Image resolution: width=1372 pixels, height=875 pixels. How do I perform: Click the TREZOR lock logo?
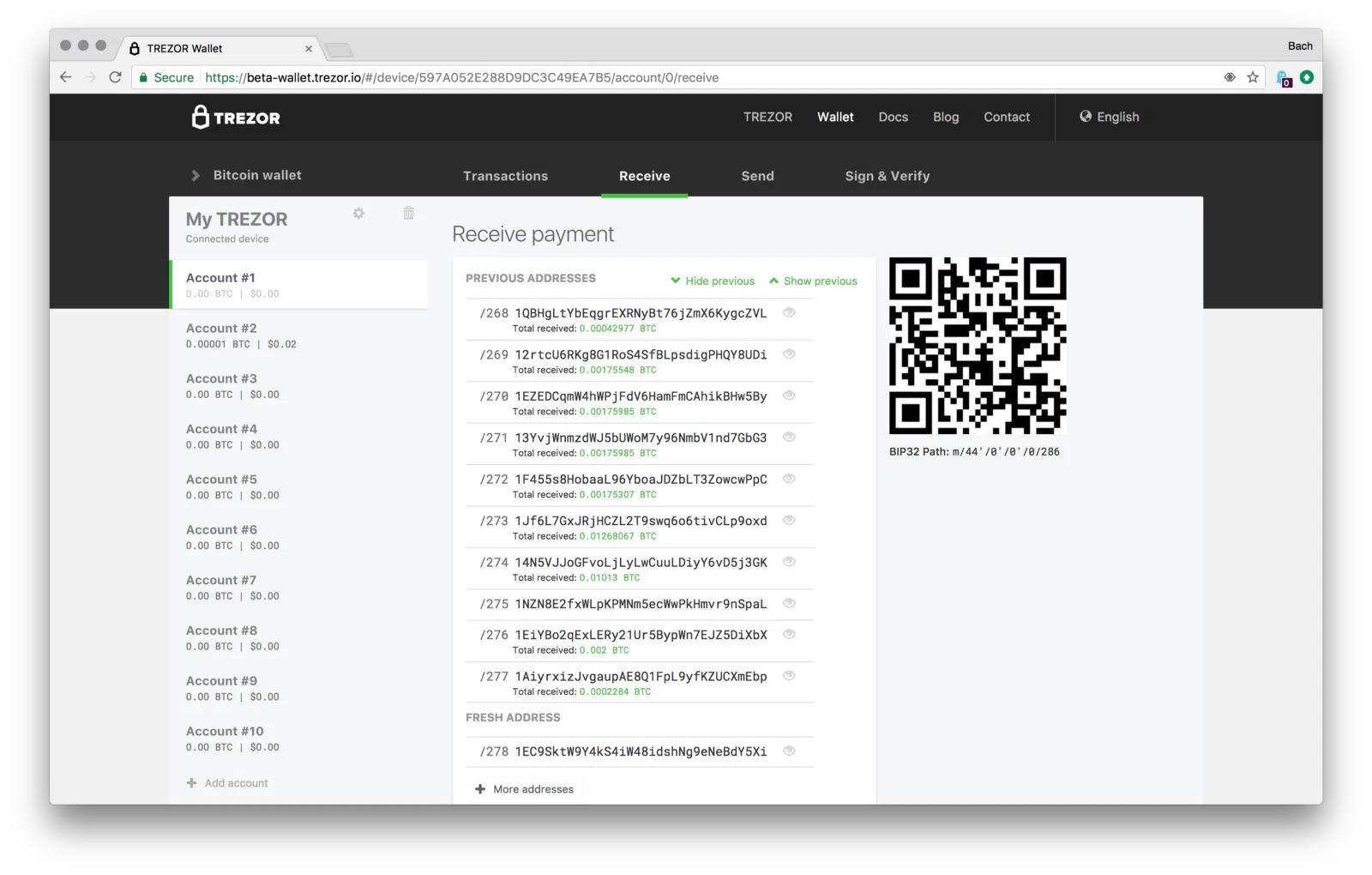[200, 117]
